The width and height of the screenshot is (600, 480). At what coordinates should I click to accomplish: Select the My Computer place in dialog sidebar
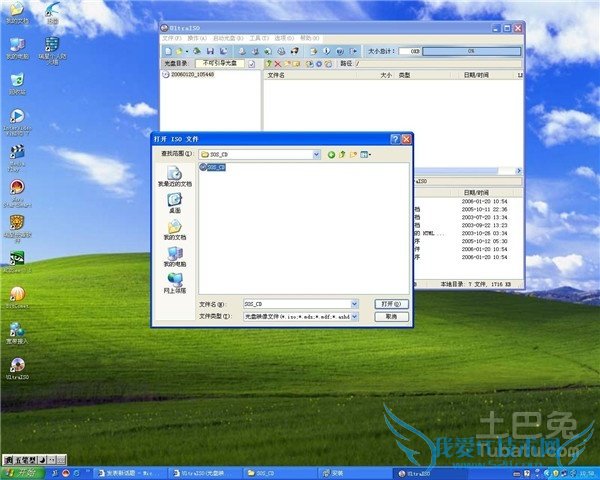[x=175, y=257]
